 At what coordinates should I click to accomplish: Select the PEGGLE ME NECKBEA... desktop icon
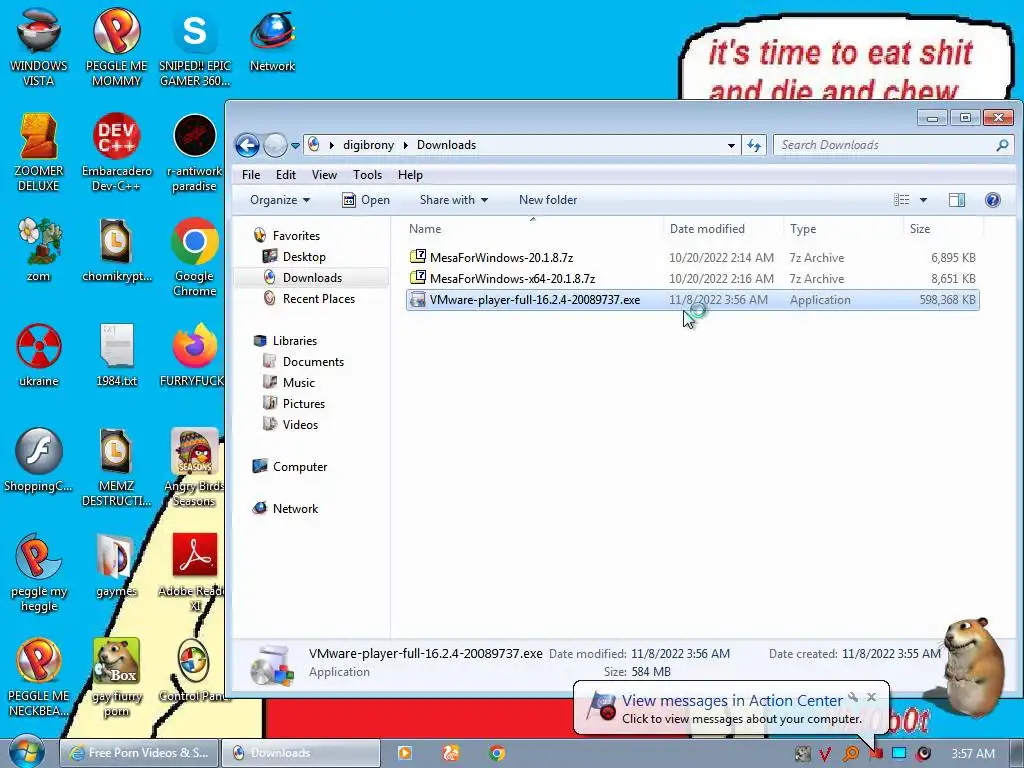pos(39,677)
